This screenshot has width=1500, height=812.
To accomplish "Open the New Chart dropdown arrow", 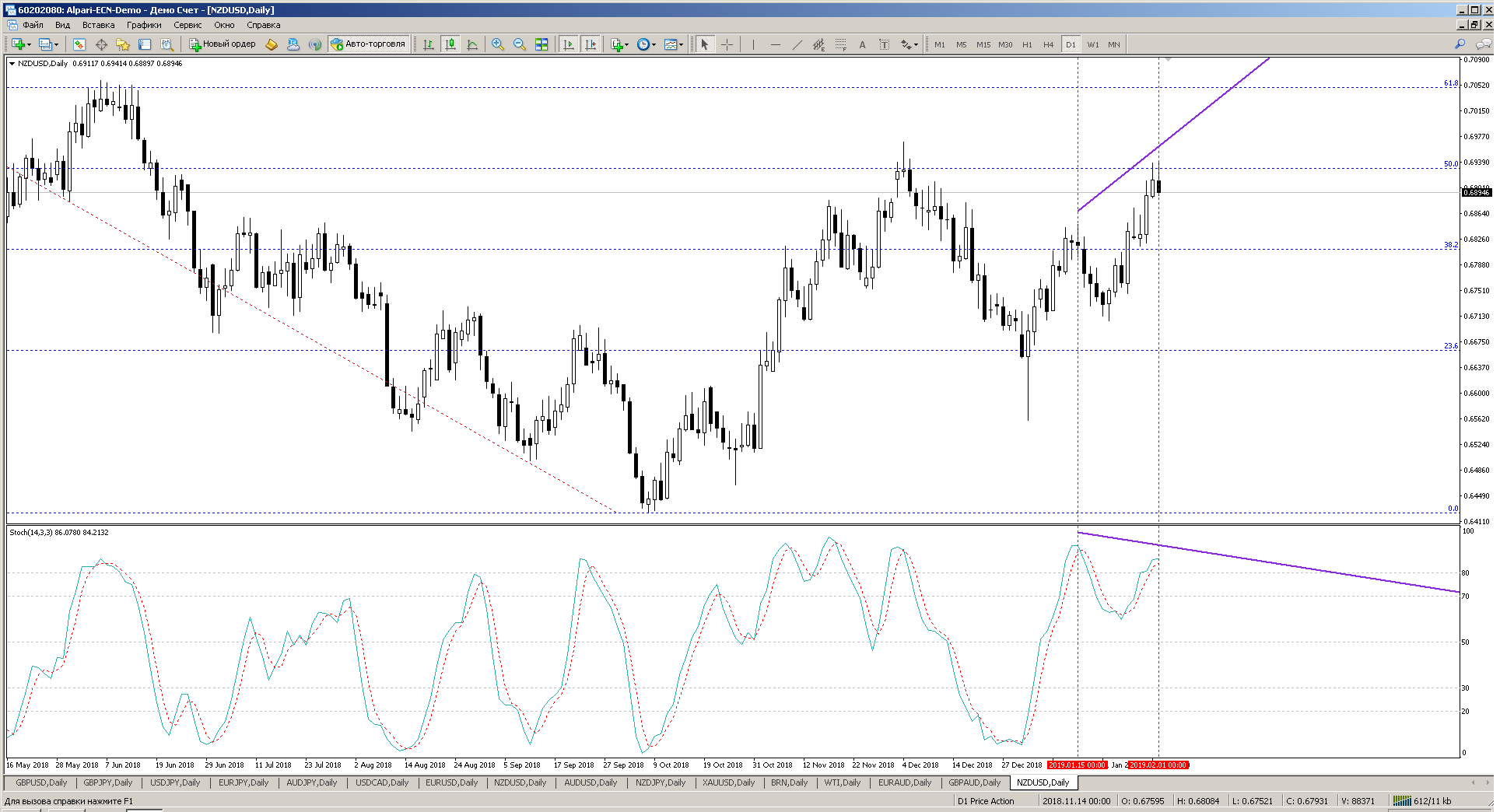I will (x=30, y=44).
